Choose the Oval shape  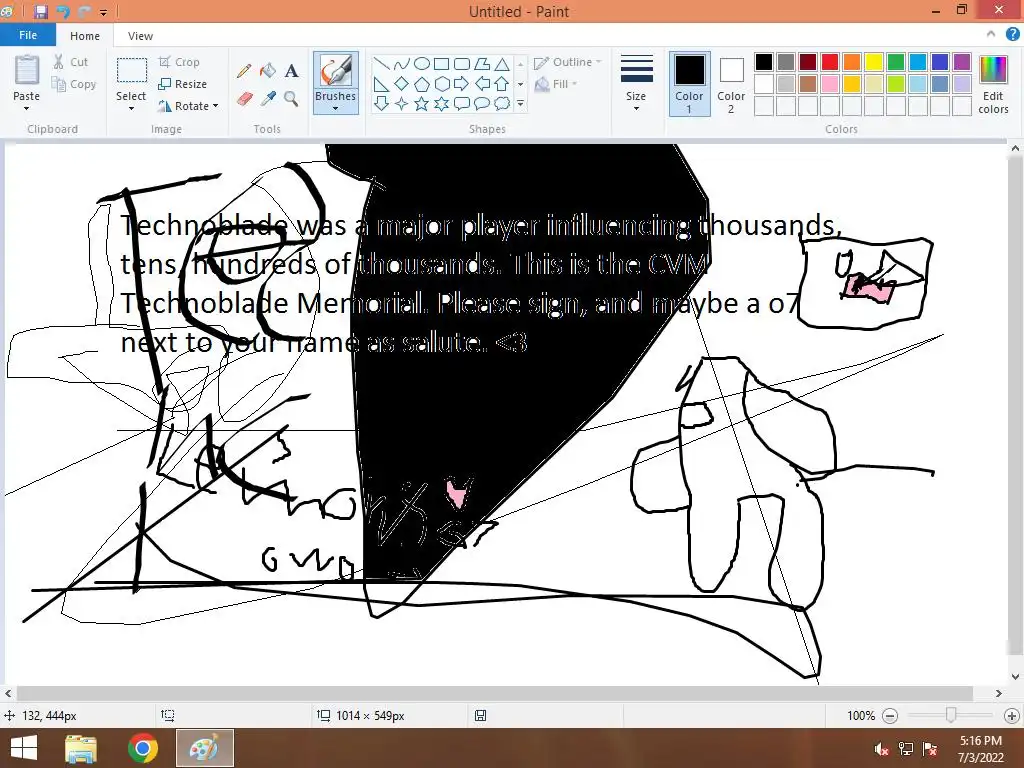(422, 63)
